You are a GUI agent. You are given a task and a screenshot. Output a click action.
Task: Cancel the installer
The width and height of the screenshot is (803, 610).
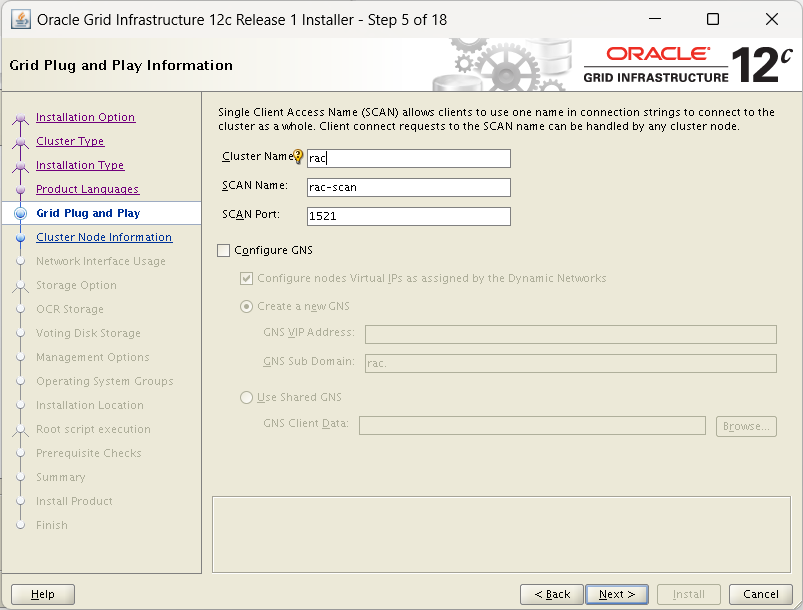(x=760, y=594)
